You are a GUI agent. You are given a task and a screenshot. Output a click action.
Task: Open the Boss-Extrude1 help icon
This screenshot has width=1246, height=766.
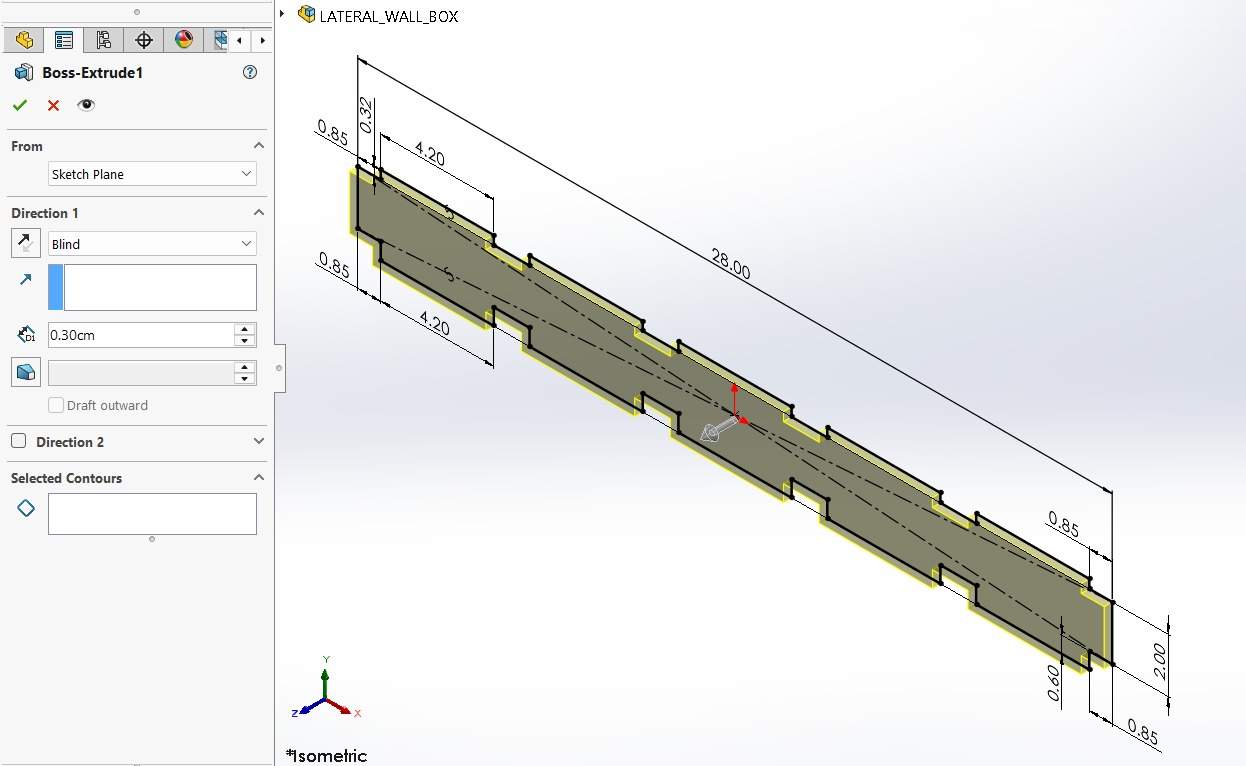pos(250,72)
